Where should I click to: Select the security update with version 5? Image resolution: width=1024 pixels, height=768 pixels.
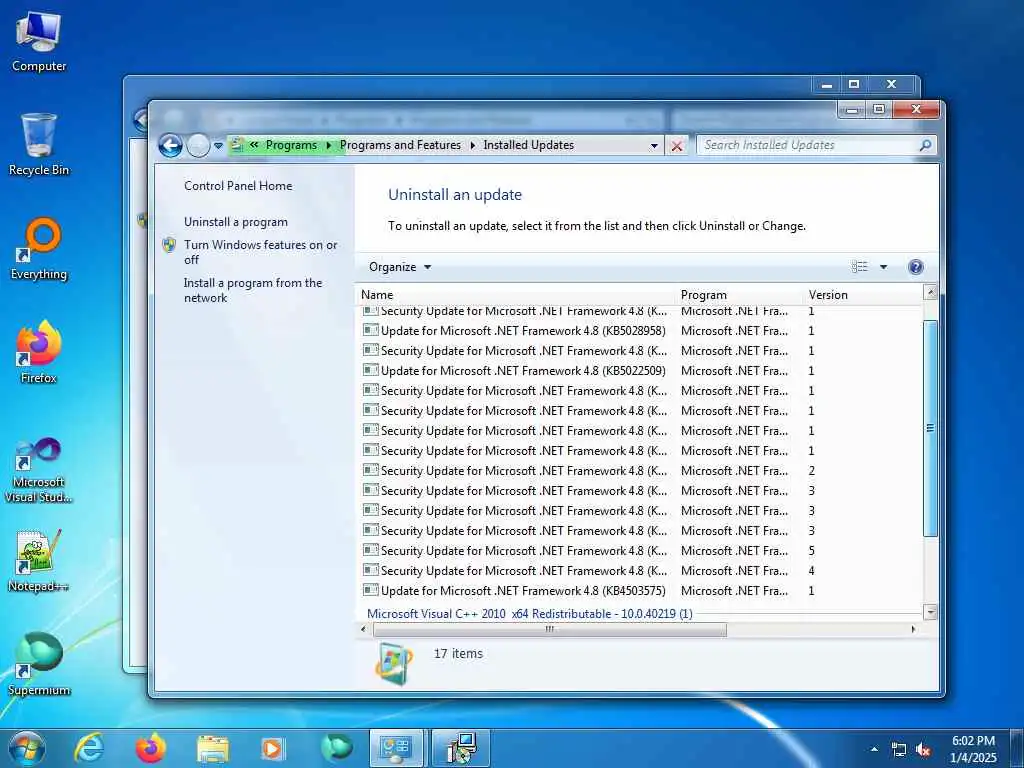[x=640, y=551]
